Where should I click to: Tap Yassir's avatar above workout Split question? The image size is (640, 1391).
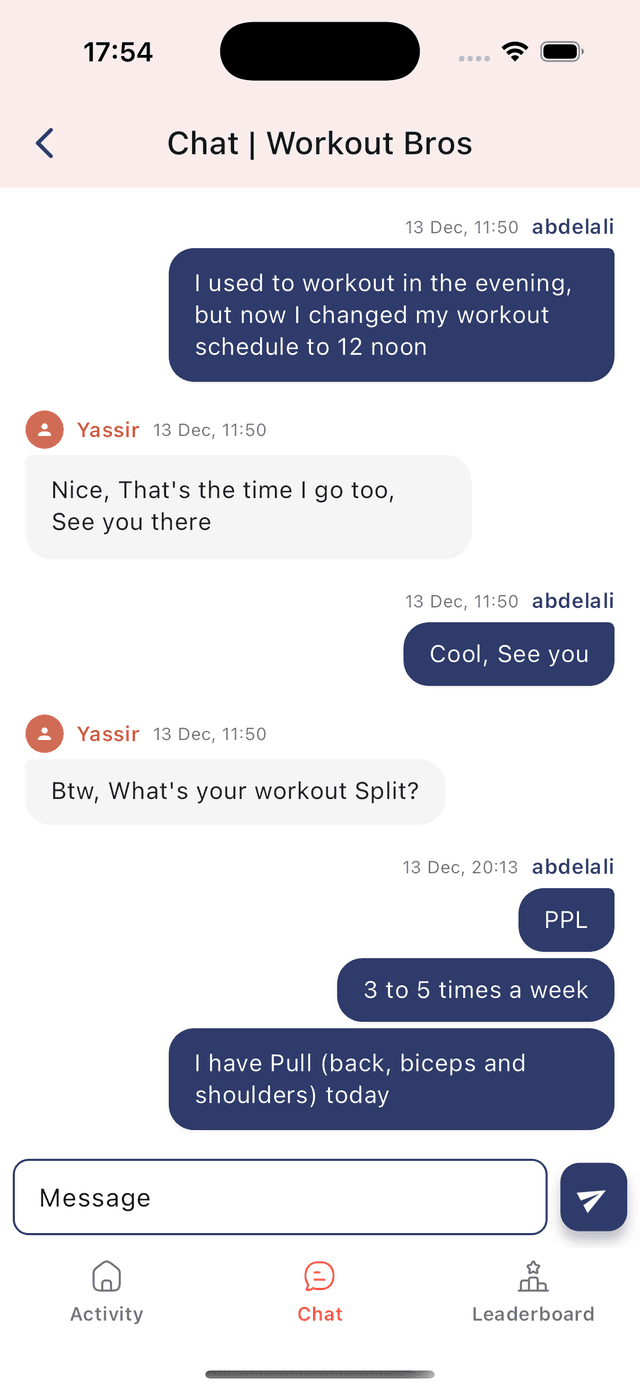point(44,734)
